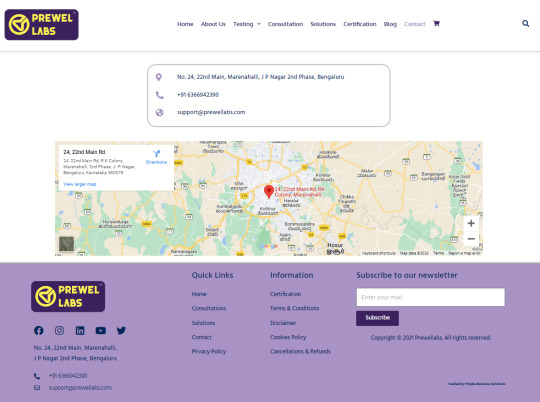Open Privacy Policy footer link
Screen dimensions: 540x402
pyautogui.click(x=209, y=352)
